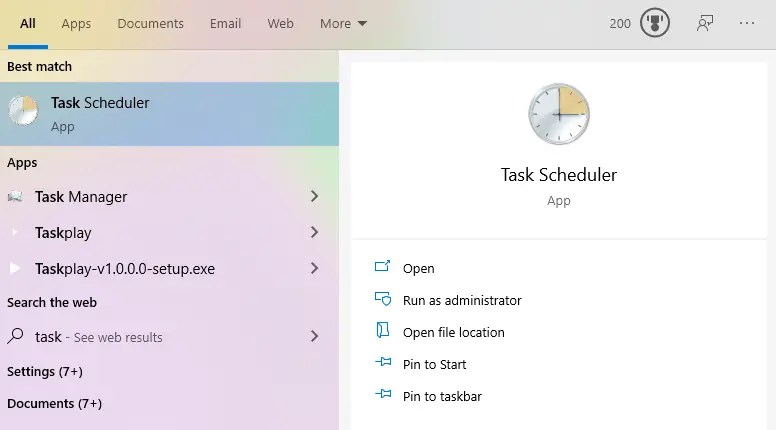Expand the Taskplay result chevron
Image resolution: width=776 pixels, height=430 pixels.
(x=314, y=233)
